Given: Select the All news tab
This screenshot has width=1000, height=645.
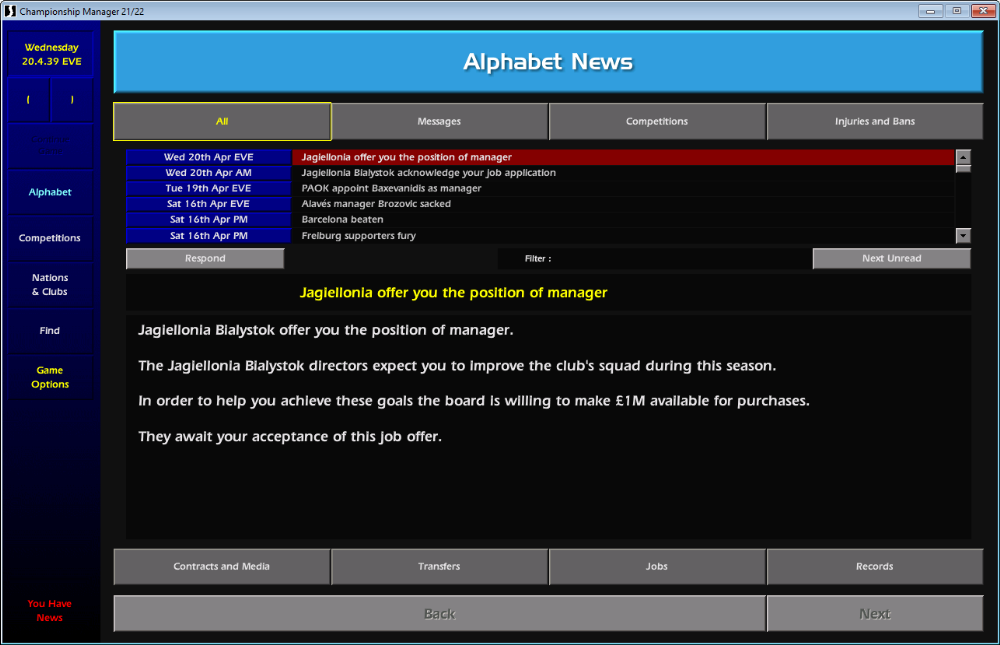Looking at the screenshot, I should coord(222,121).
